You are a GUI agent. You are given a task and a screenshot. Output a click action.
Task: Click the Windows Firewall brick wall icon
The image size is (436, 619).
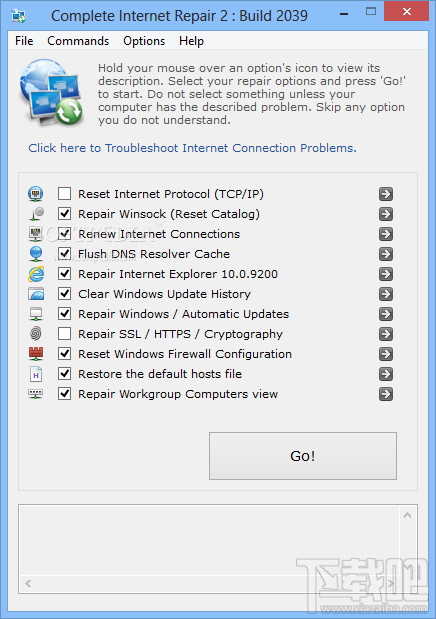point(36,354)
